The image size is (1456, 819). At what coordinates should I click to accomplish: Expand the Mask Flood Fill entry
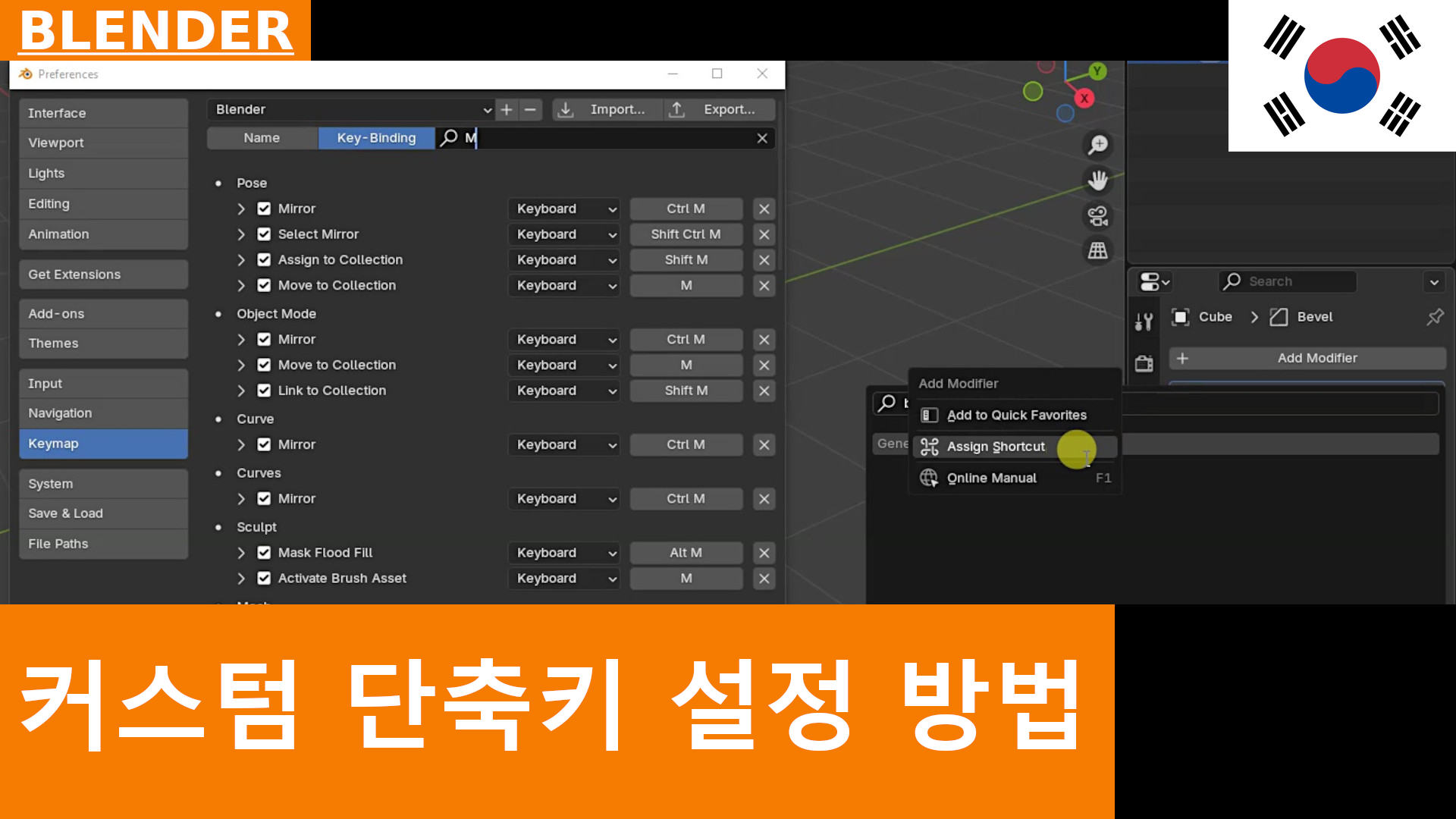pos(241,554)
